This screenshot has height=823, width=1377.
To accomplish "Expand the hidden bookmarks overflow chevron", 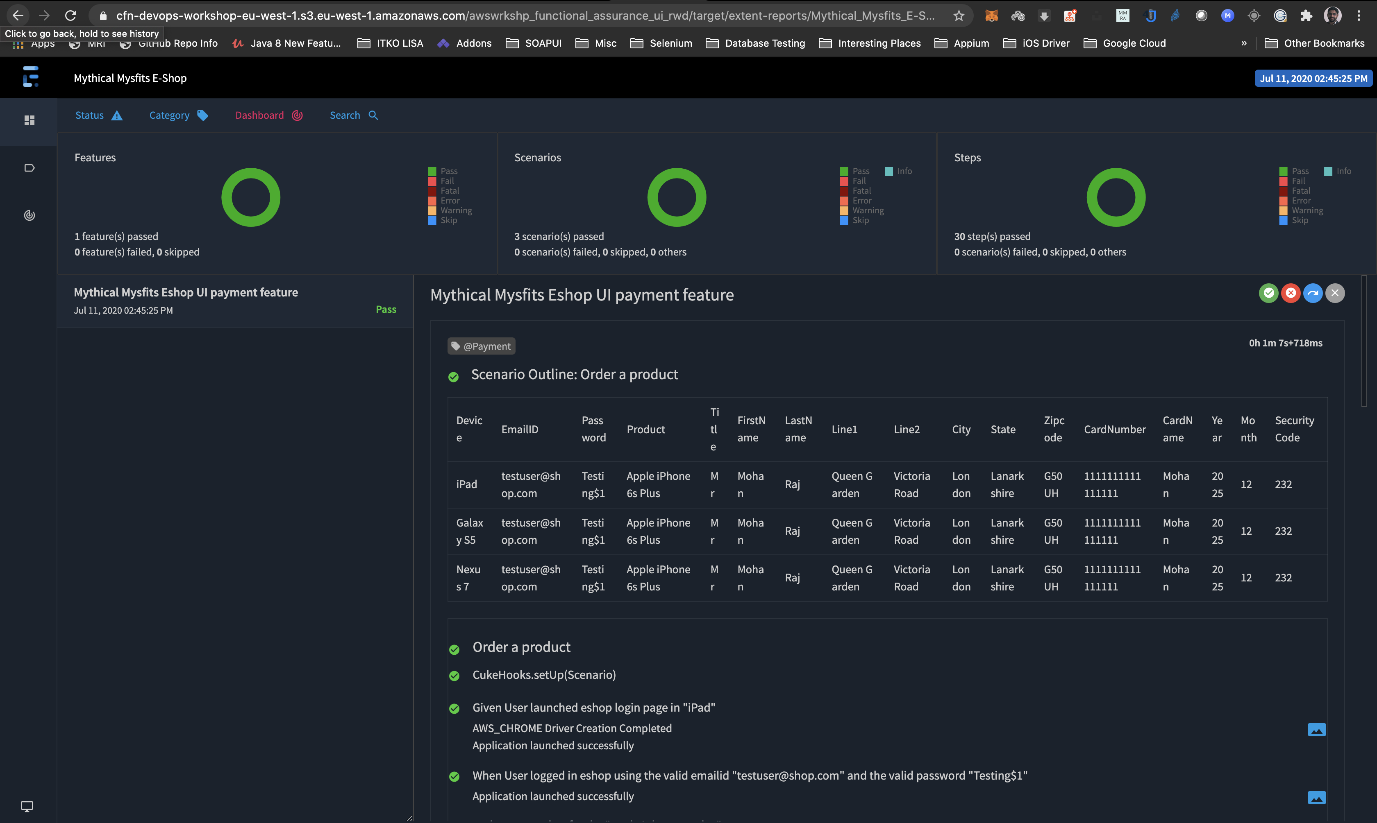I will [1244, 43].
